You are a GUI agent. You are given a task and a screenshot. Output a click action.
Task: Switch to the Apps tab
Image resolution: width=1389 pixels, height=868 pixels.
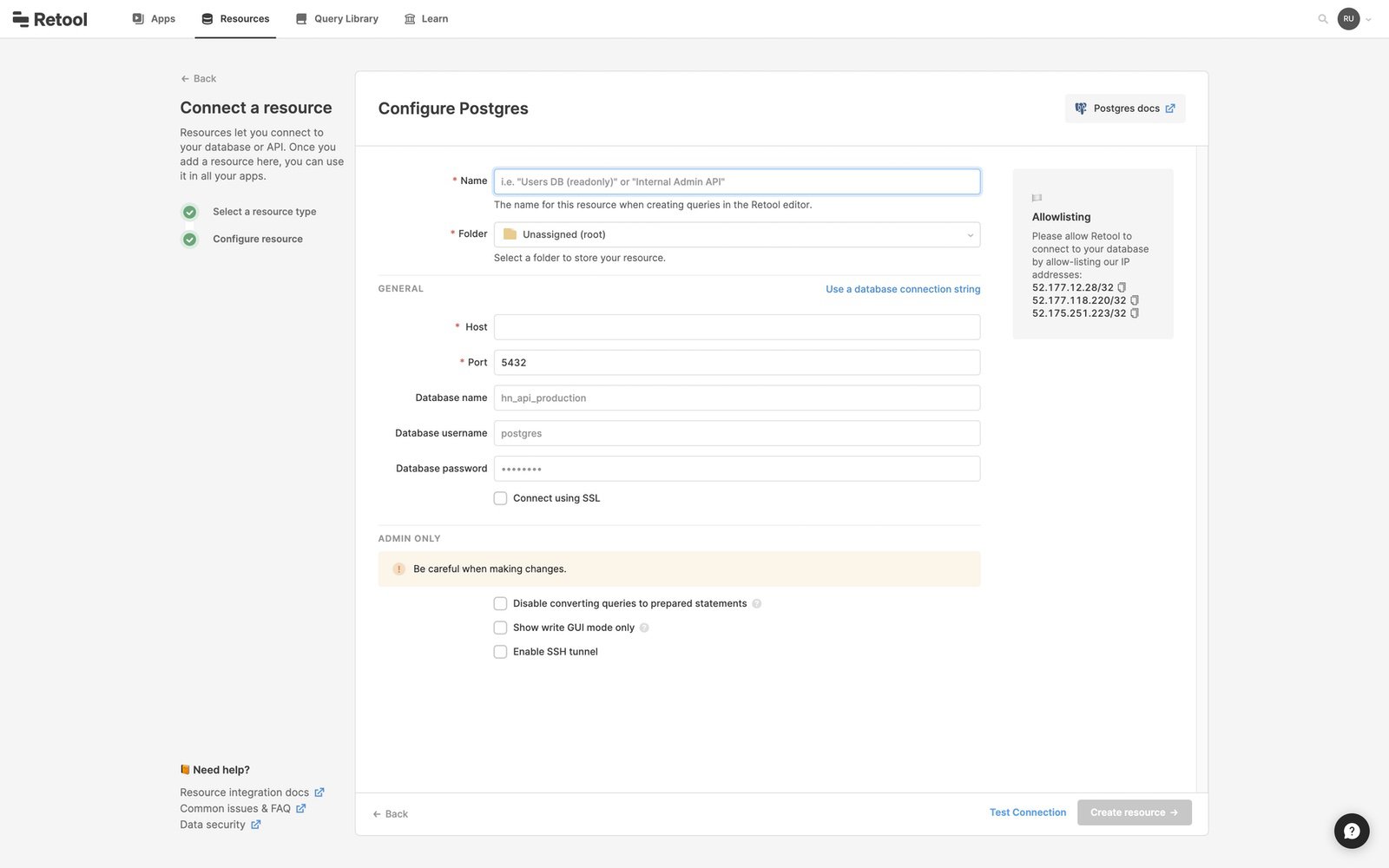(154, 19)
